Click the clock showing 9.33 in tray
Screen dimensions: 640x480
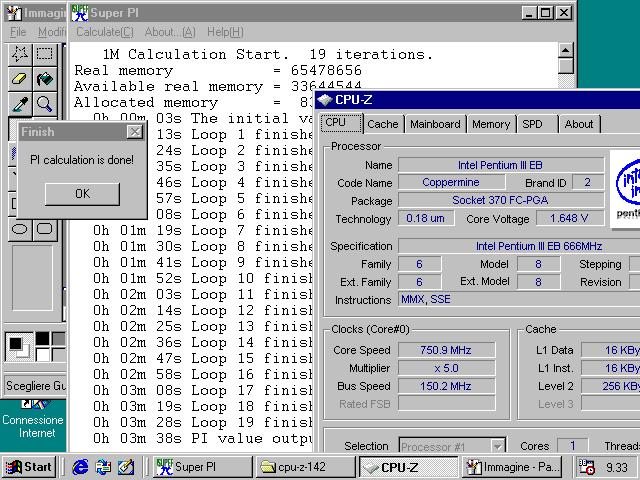click(x=616, y=467)
